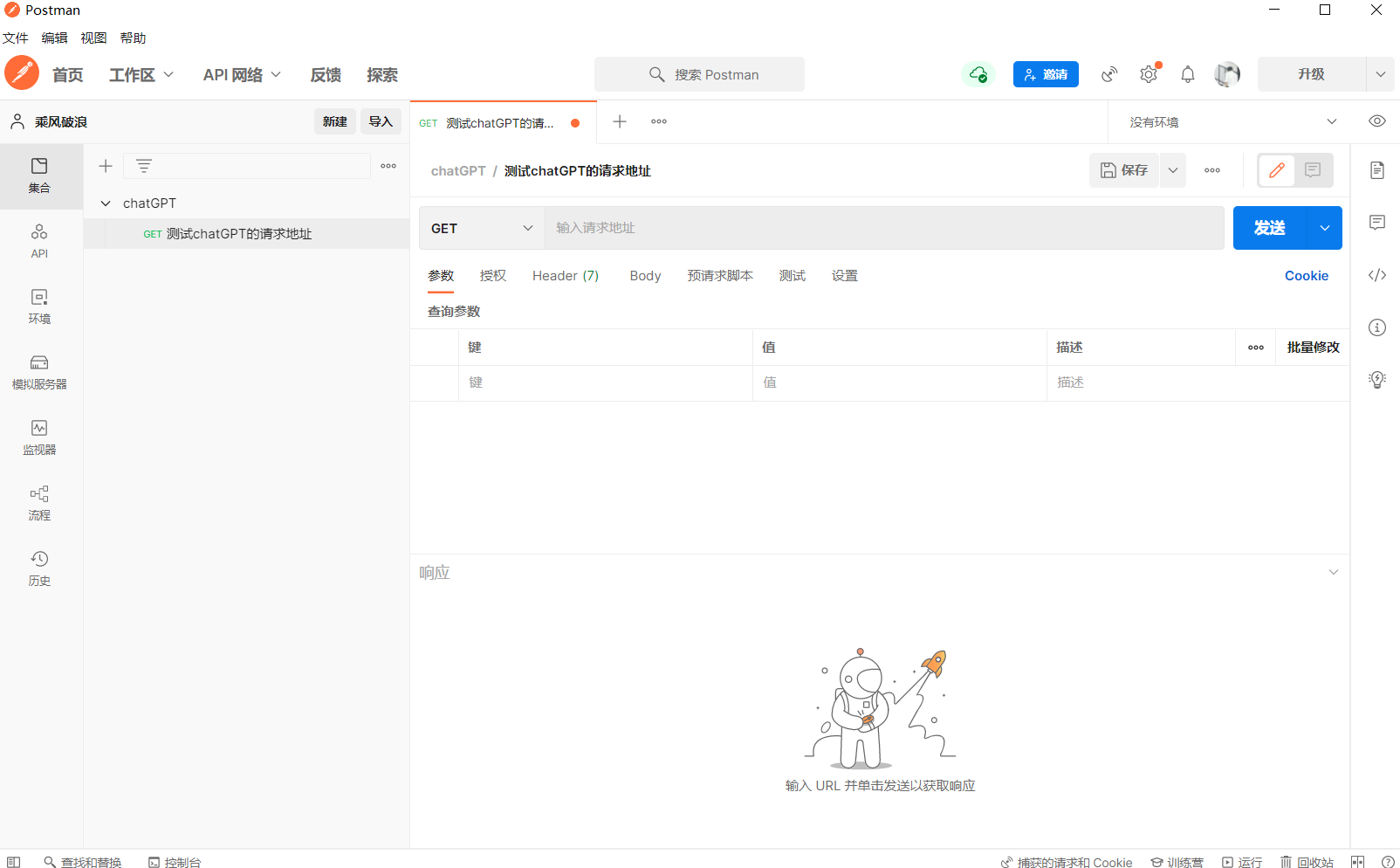Click the 保存 save button
The image size is (1400, 868).
pyautogui.click(x=1124, y=170)
